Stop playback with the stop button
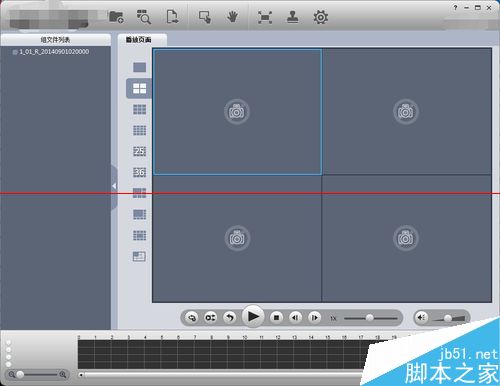Viewport: 500px width, 386px height. [x=276, y=317]
